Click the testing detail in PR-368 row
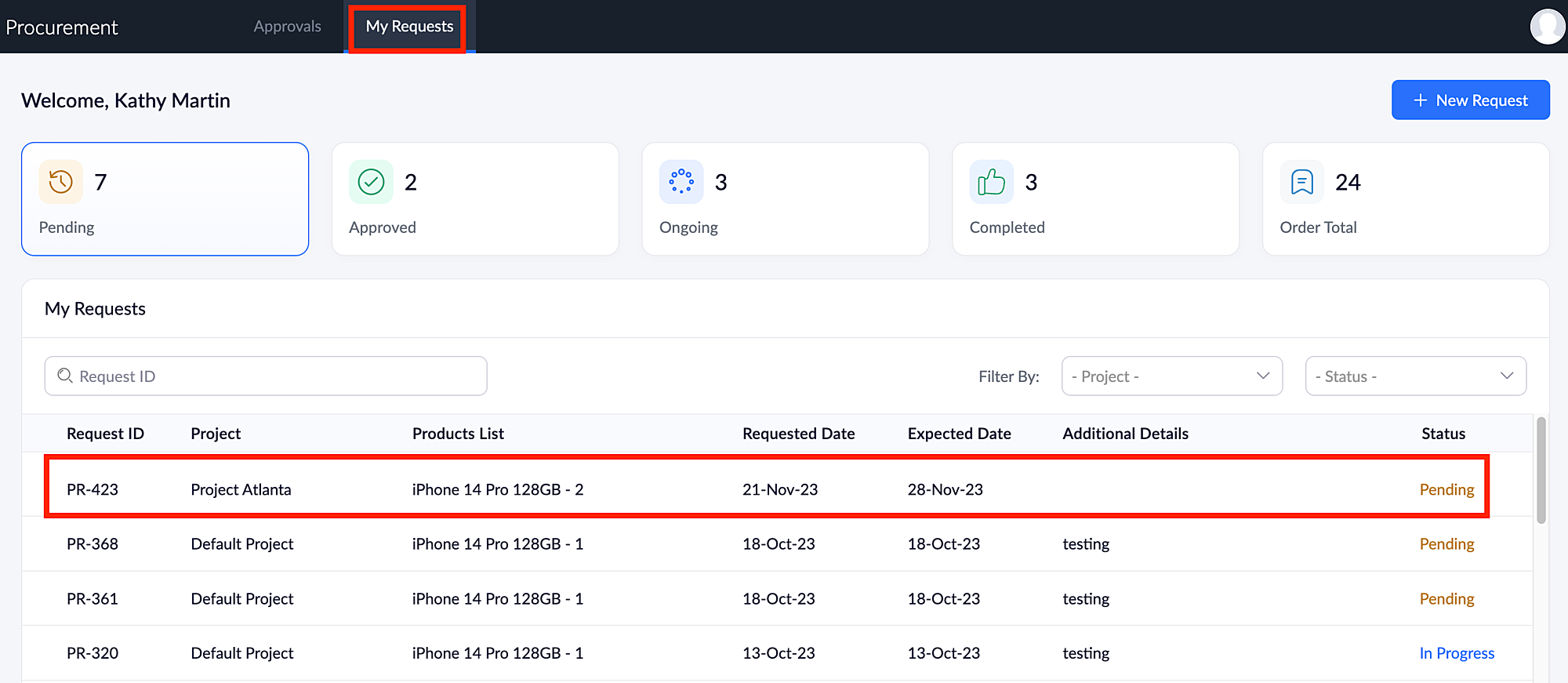This screenshot has height=683, width=1568. click(1086, 543)
